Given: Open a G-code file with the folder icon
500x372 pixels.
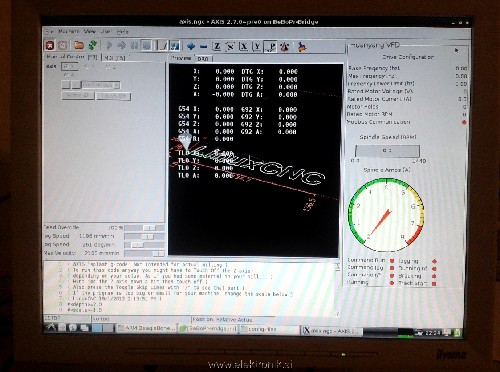Looking at the screenshot, I should [x=79, y=45].
